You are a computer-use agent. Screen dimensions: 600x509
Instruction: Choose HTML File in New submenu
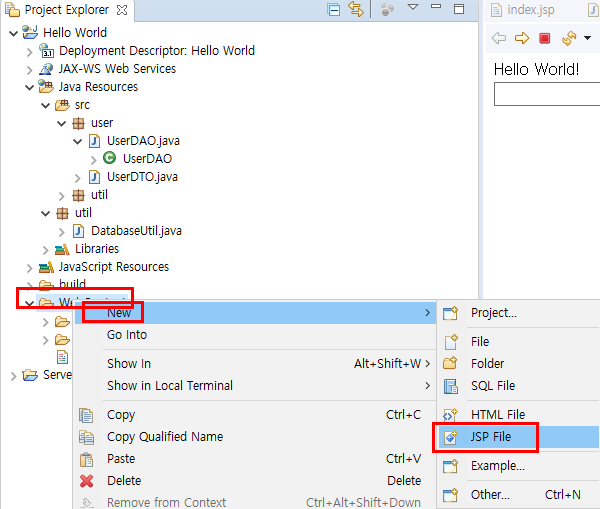click(519, 414)
